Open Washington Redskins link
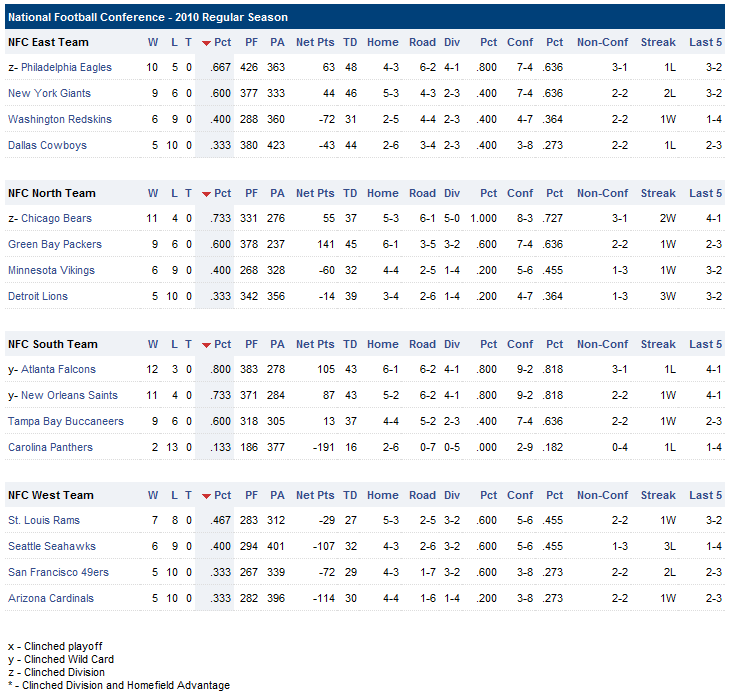730x696 pixels. [60, 119]
